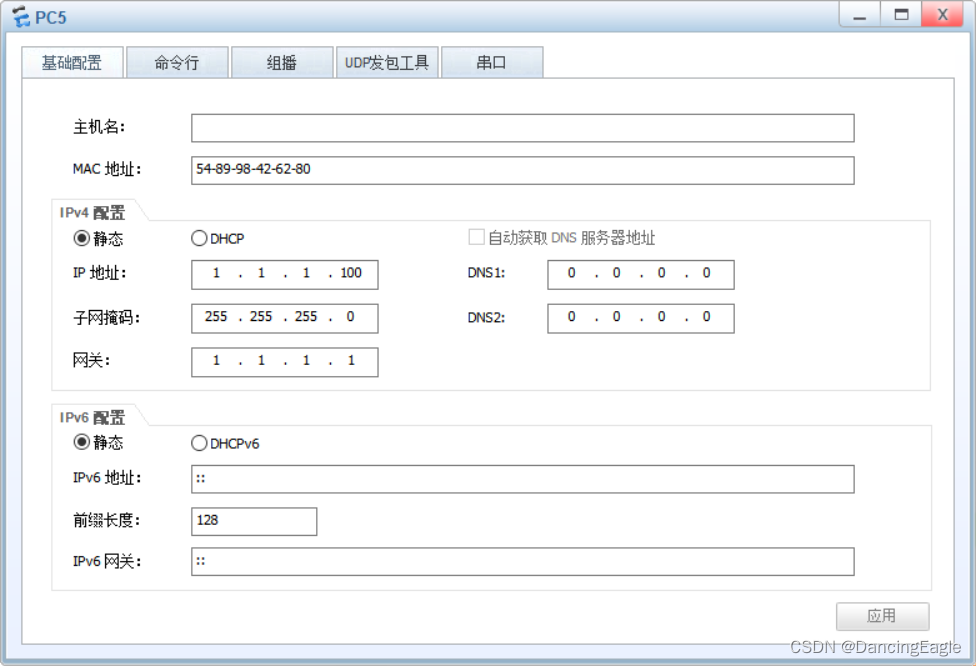The image size is (976, 666).
Task: Click the IPv6 配置 group label
Action: click(x=92, y=417)
